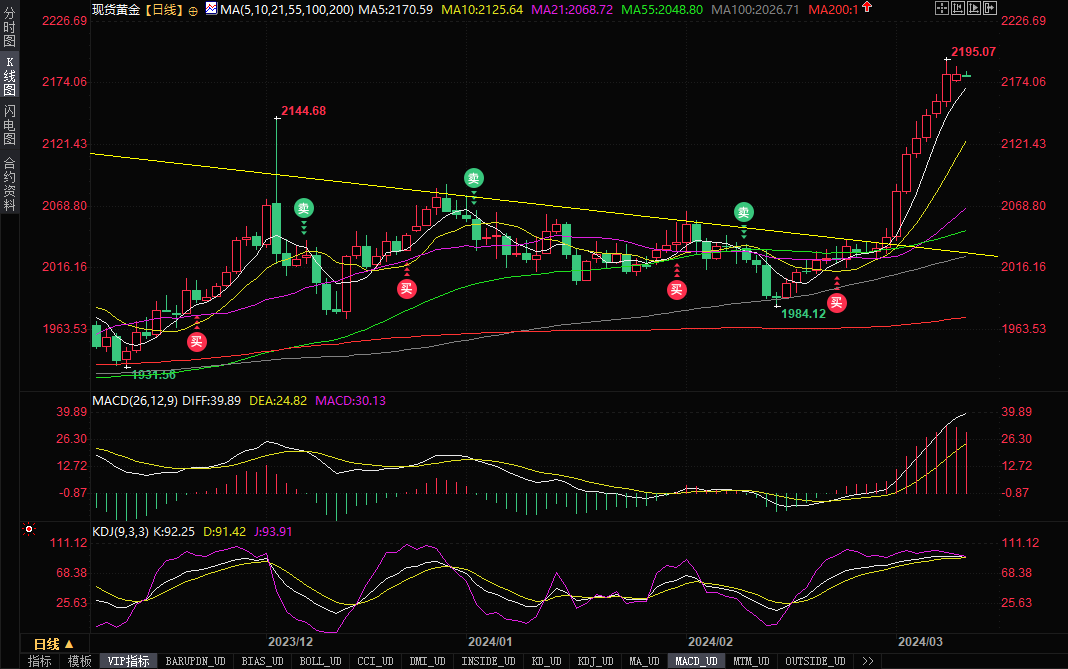Open the MA(5,10,21,55,100,200) indicator settings

click(x=285, y=9)
